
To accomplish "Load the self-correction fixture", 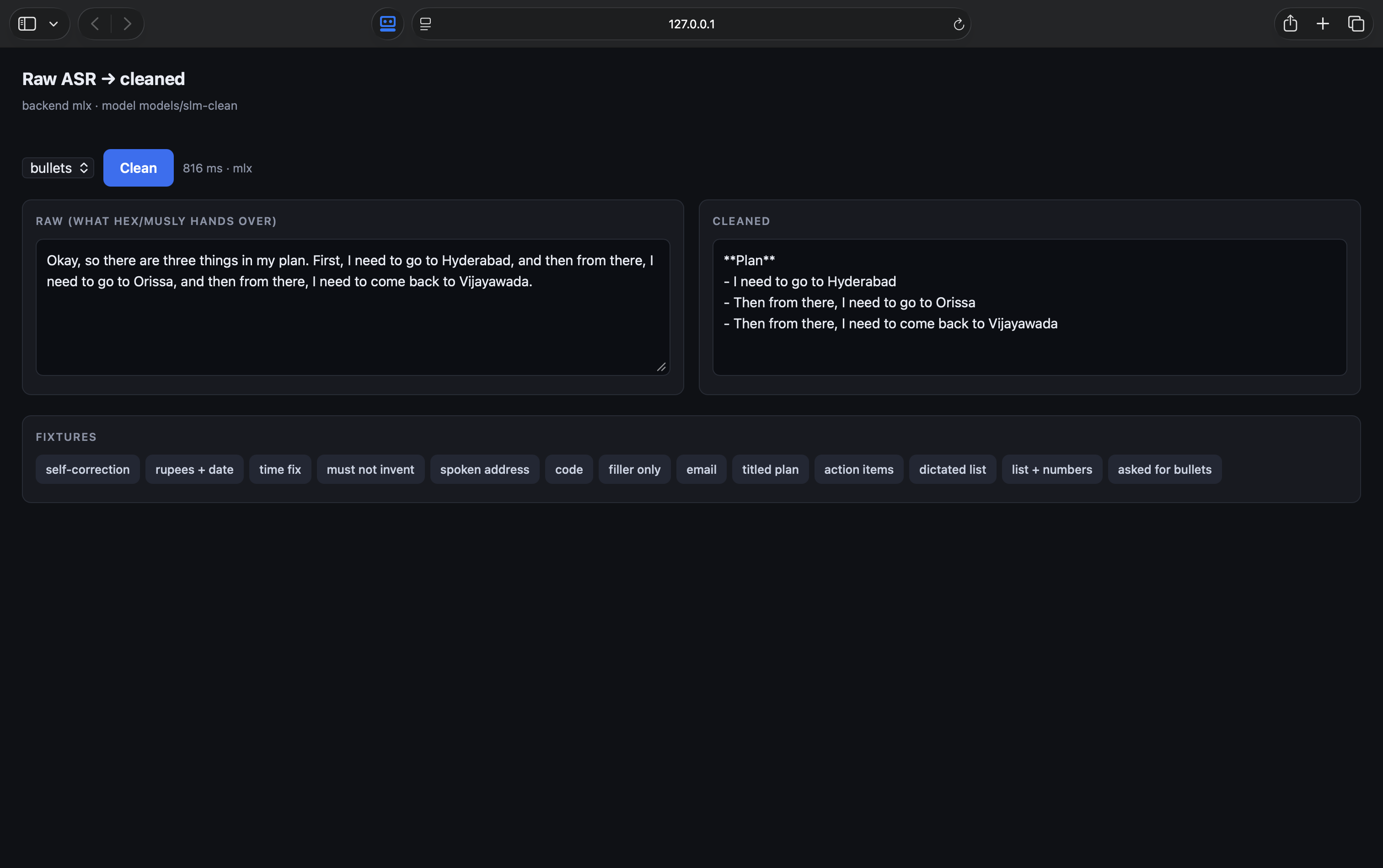I will [x=88, y=469].
